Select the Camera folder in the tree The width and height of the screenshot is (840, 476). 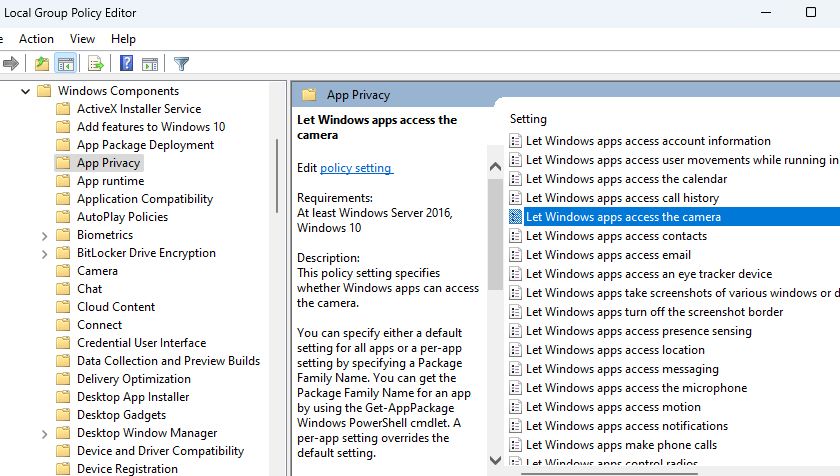[97, 271]
